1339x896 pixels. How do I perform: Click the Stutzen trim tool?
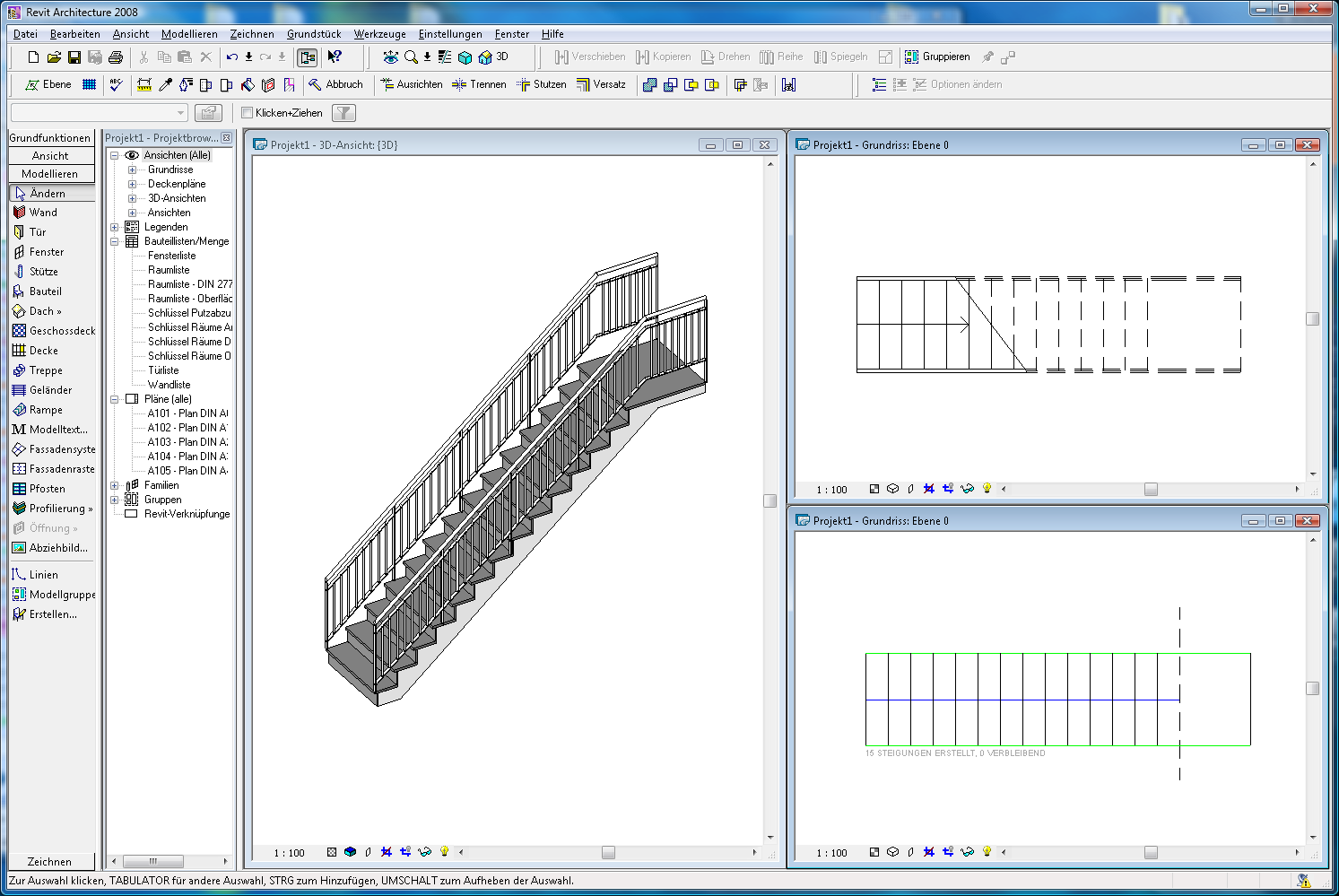tap(541, 84)
